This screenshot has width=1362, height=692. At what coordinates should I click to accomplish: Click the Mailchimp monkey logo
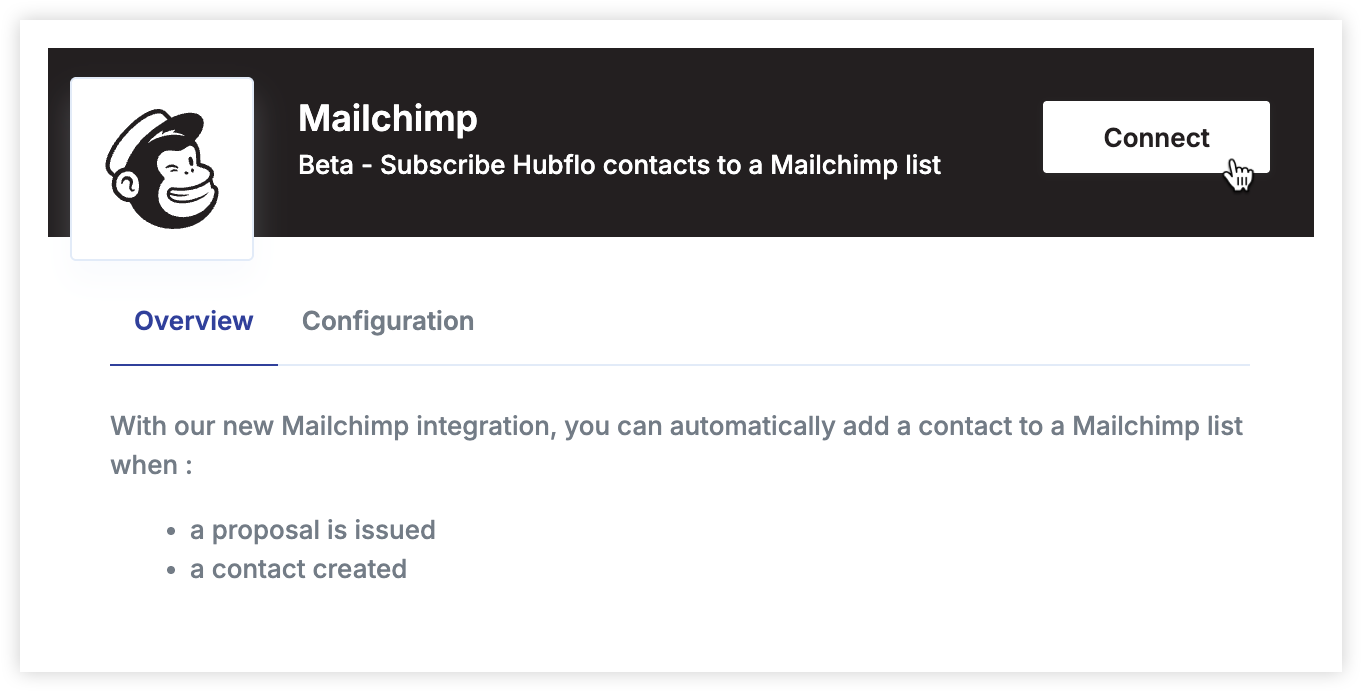click(162, 169)
